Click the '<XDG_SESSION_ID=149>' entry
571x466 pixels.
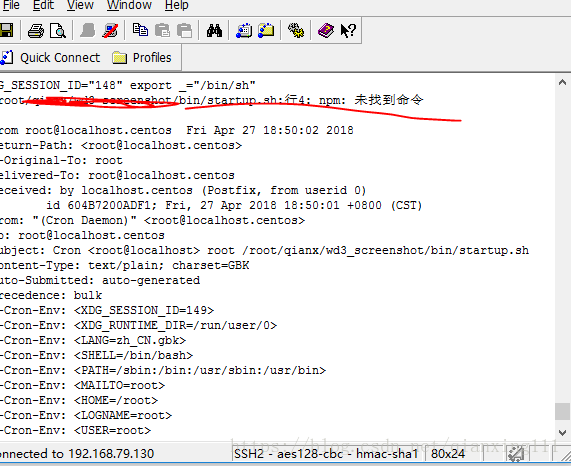click(144, 310)
